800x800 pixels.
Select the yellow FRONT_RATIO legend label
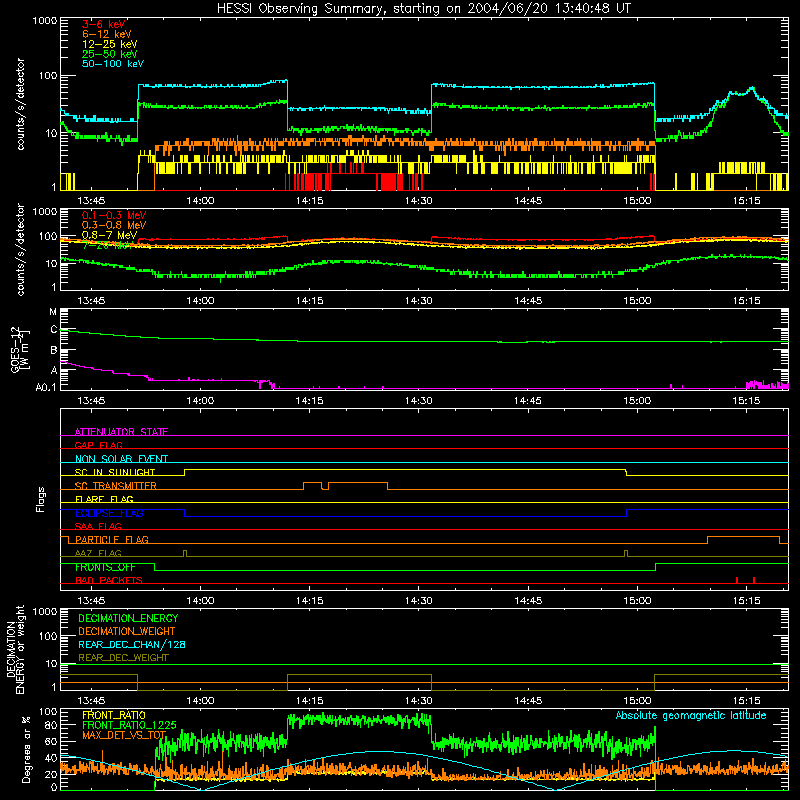(x=114, y=715)
